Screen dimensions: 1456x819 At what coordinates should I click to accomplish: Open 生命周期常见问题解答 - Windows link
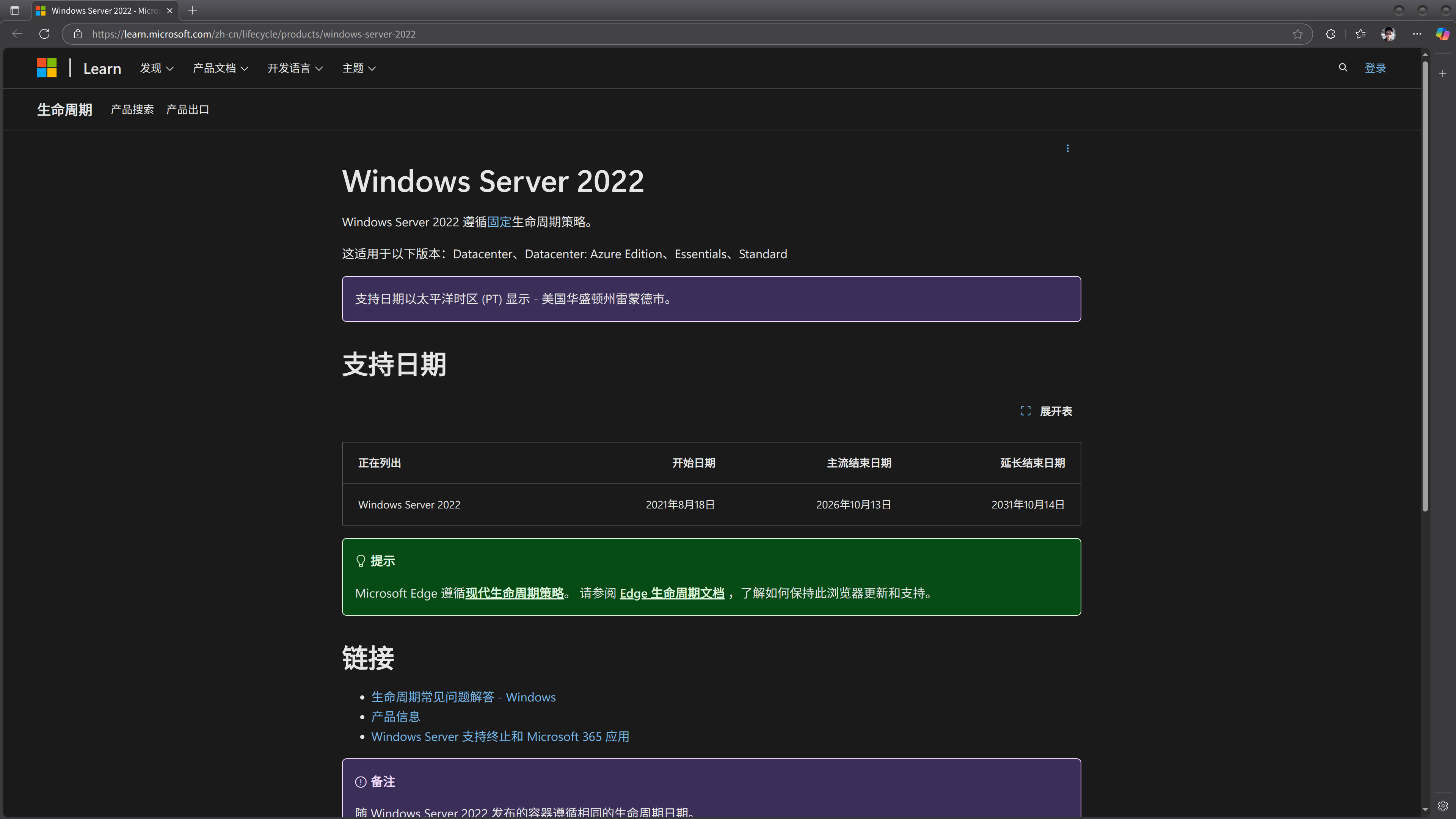[x=463, y=697]
